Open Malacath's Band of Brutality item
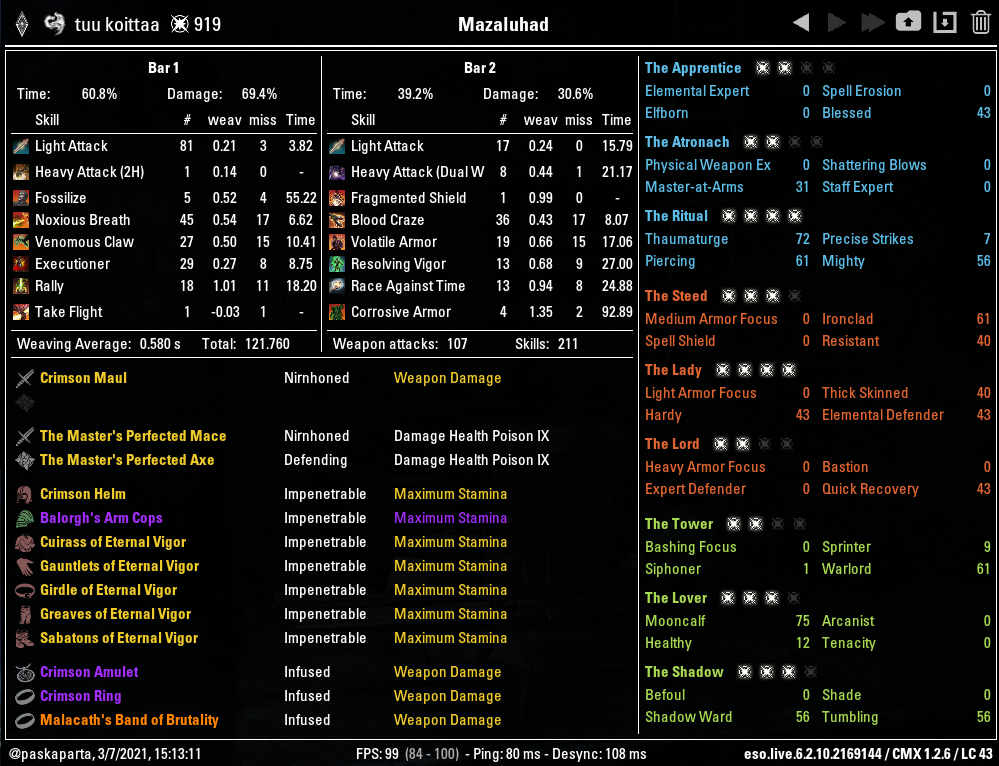999x766 pixels. pos(129,720)
